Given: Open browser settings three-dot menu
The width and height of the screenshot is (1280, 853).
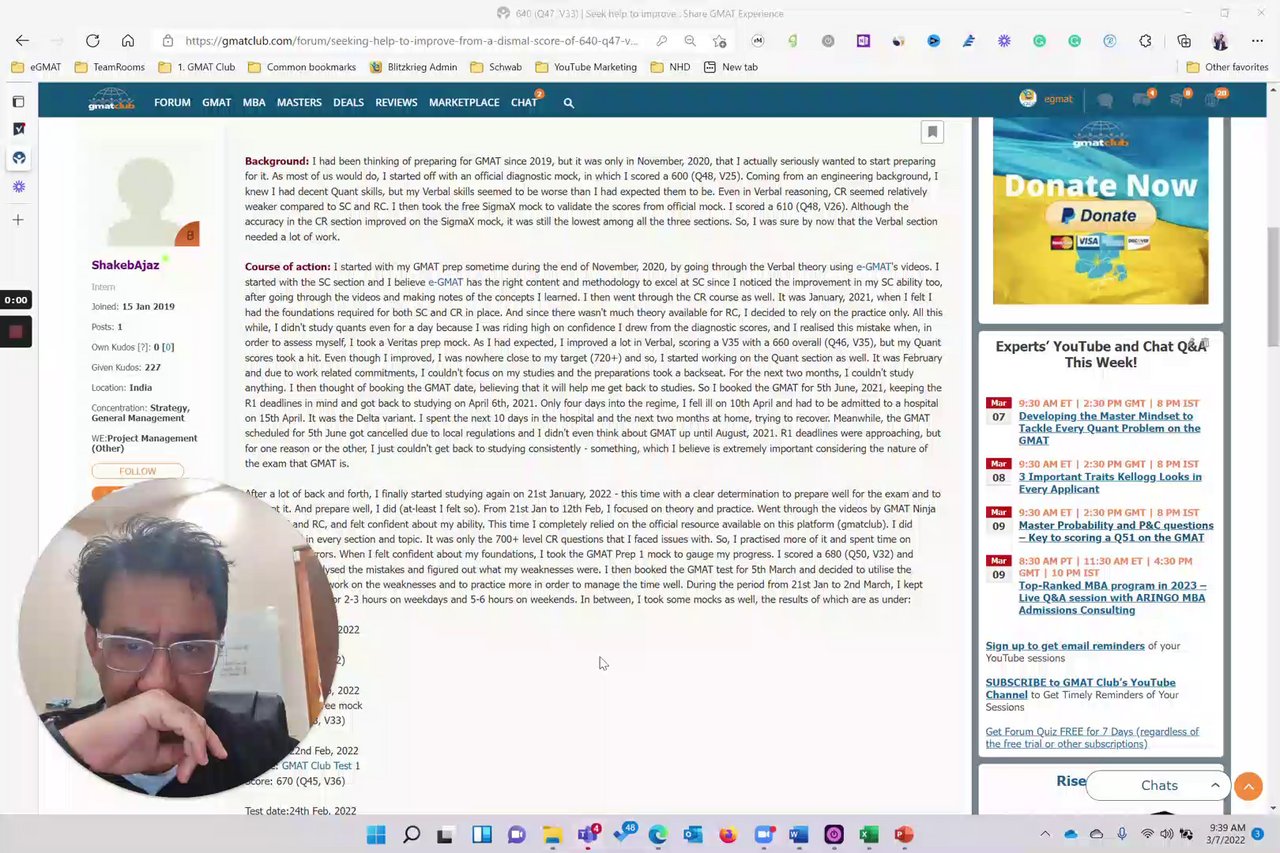Looking at the screenshot, I should pos(1257,41).
